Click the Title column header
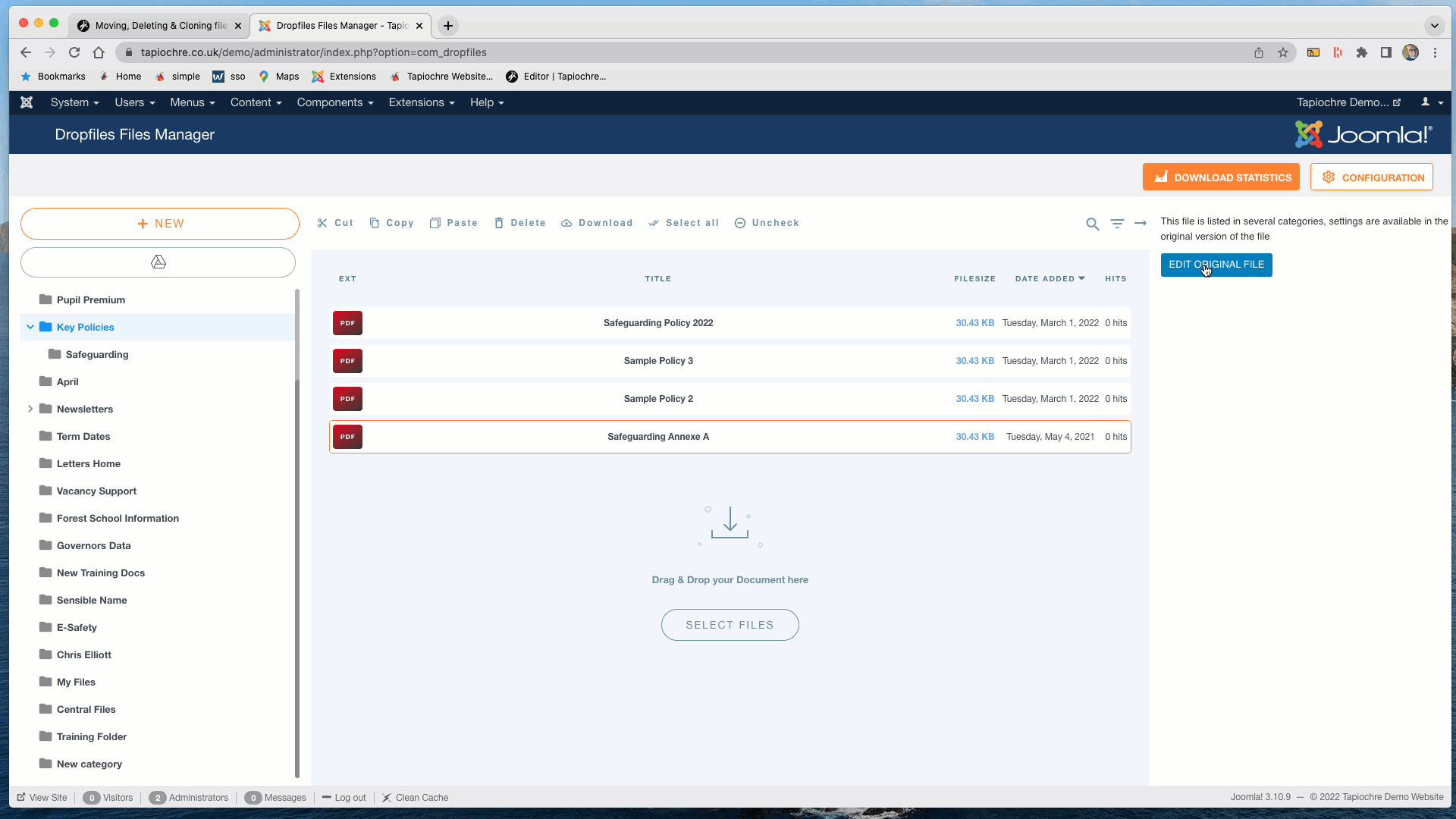The height and width of the screenshot is (819, 1456). 658,279
